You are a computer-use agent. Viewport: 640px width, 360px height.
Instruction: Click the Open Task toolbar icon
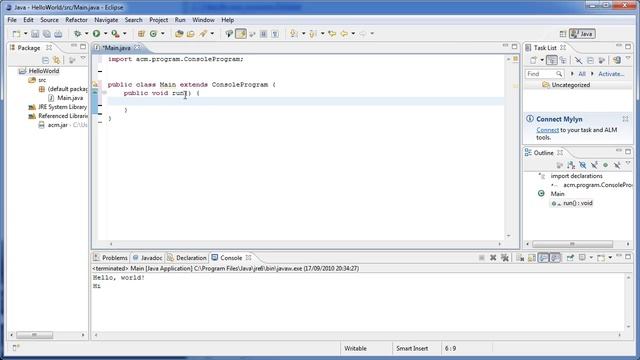(x=191, y=34)
